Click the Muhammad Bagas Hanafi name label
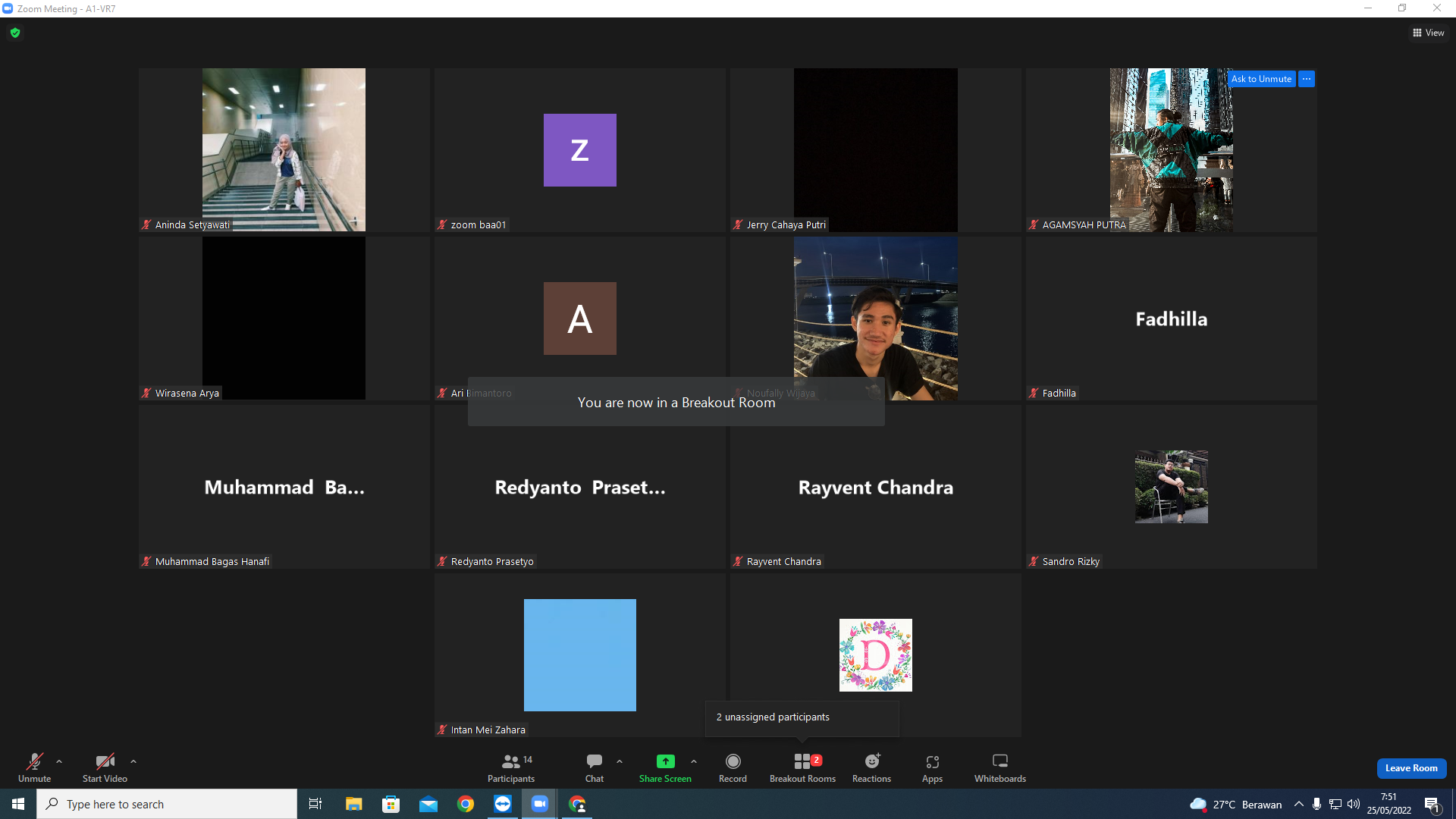The image size is (1456, 819). 212,561
